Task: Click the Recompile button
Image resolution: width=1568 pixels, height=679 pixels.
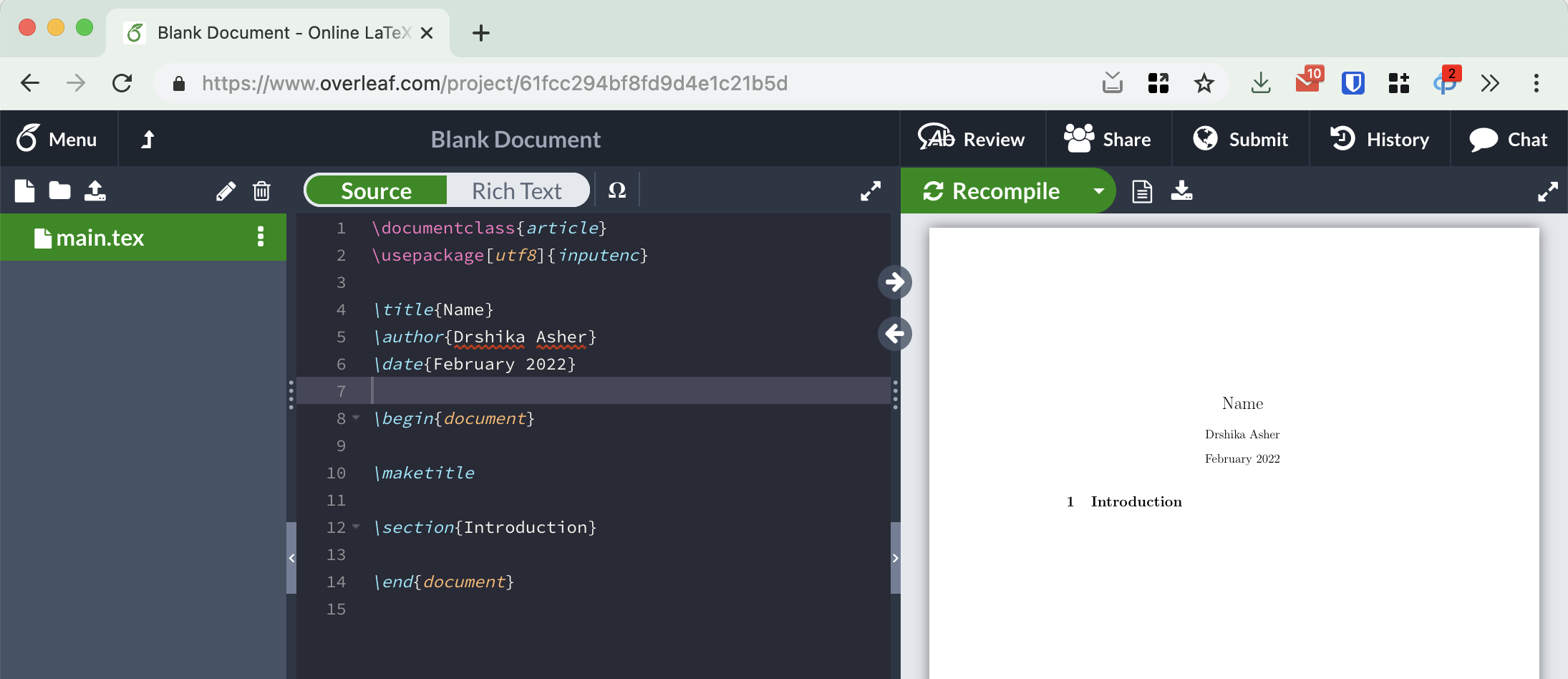Action: click(x=992, y=191)
